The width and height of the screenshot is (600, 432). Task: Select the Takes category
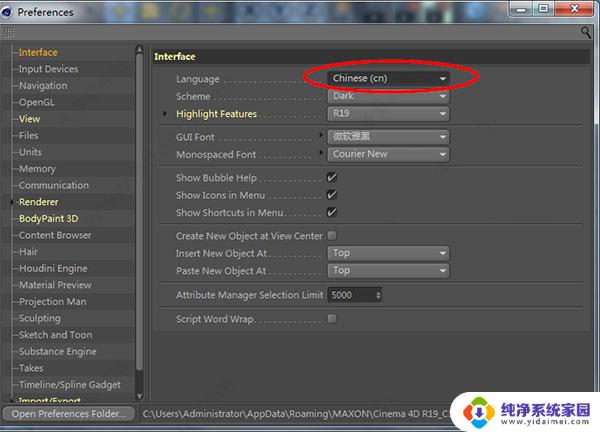[x=31, y=368]
